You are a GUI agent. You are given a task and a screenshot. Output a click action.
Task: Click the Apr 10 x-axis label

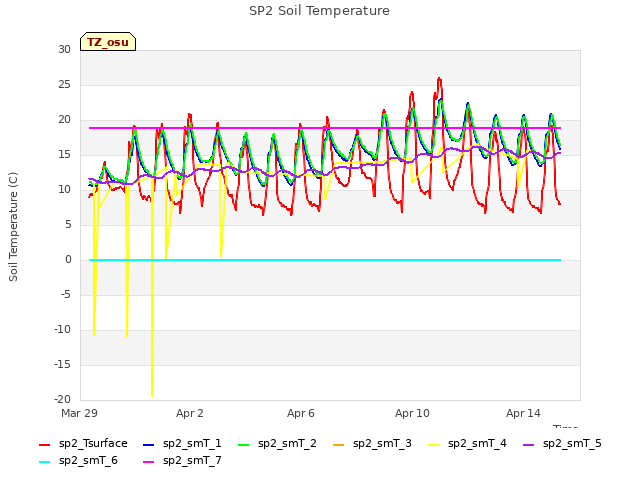tap(412, 413)
